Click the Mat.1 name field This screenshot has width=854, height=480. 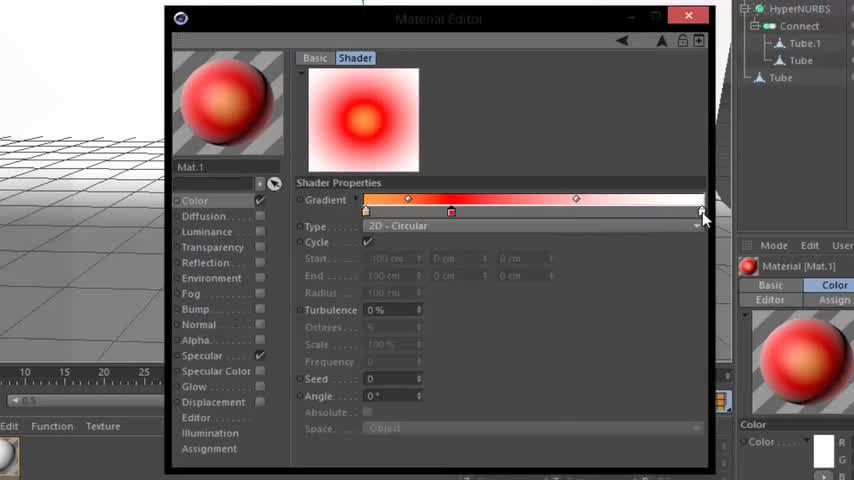[227, 167]
